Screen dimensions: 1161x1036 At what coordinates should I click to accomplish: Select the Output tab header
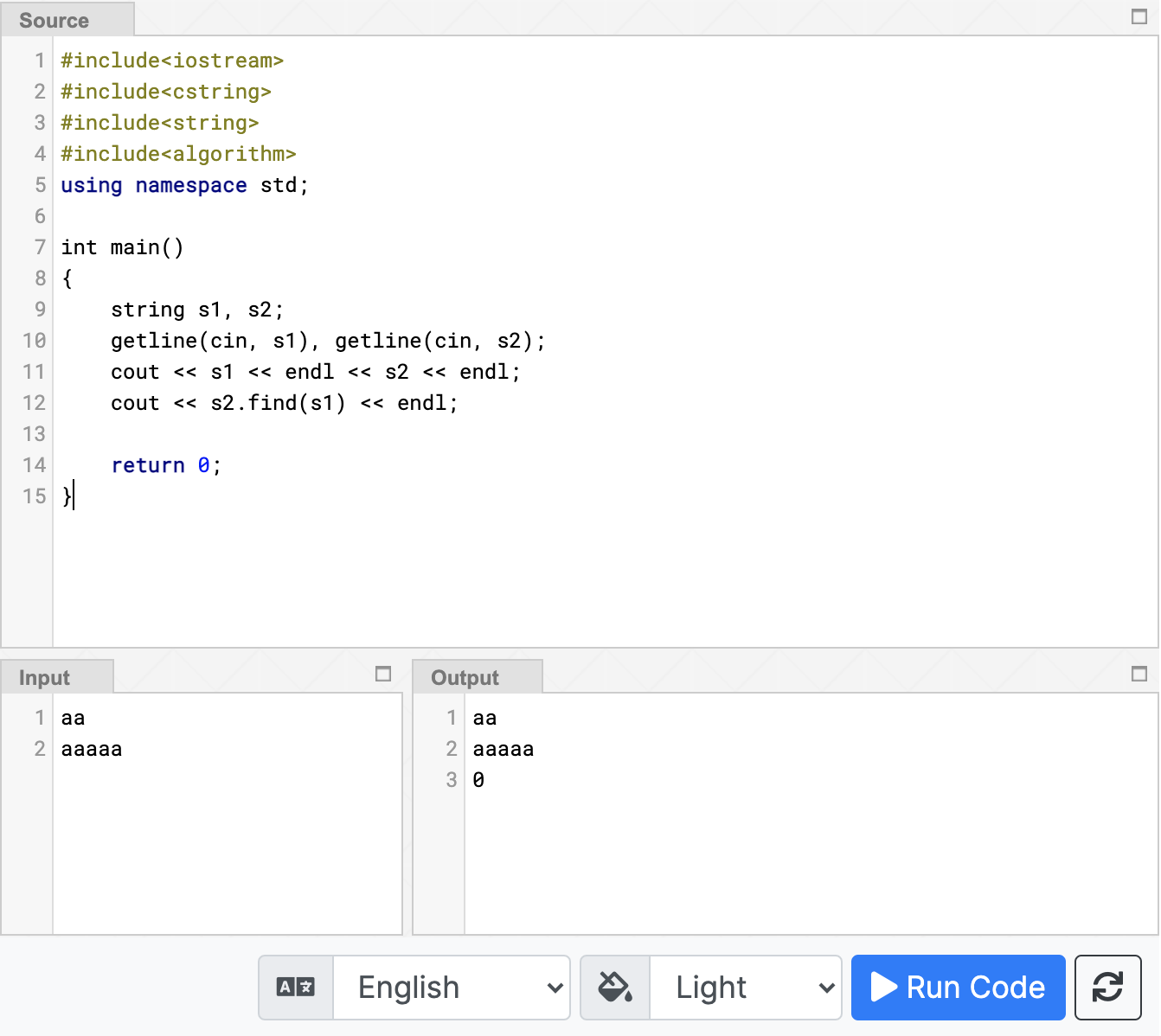(465, 677)
